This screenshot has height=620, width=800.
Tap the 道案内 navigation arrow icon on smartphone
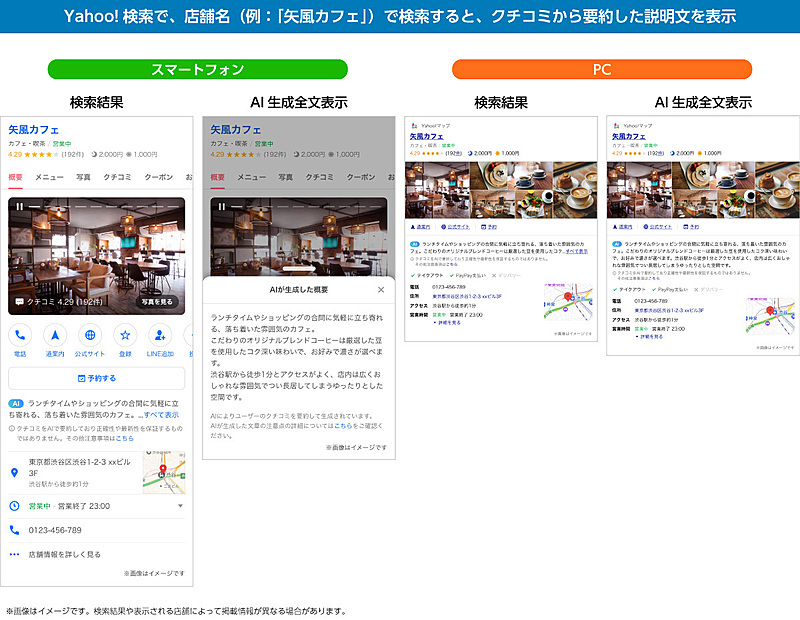(x=55, y=335)
